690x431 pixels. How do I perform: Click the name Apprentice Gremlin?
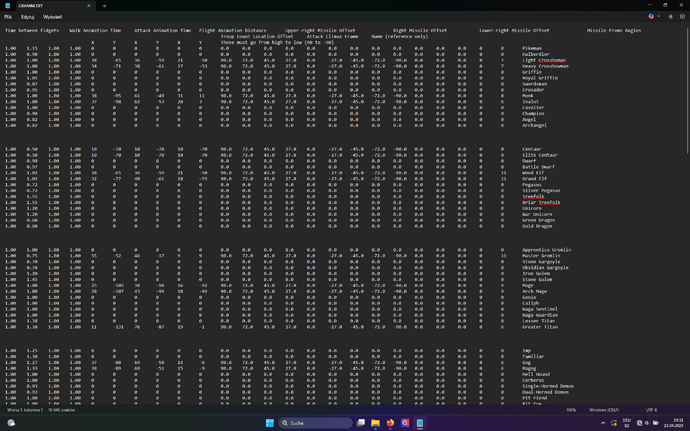(547, 250)
